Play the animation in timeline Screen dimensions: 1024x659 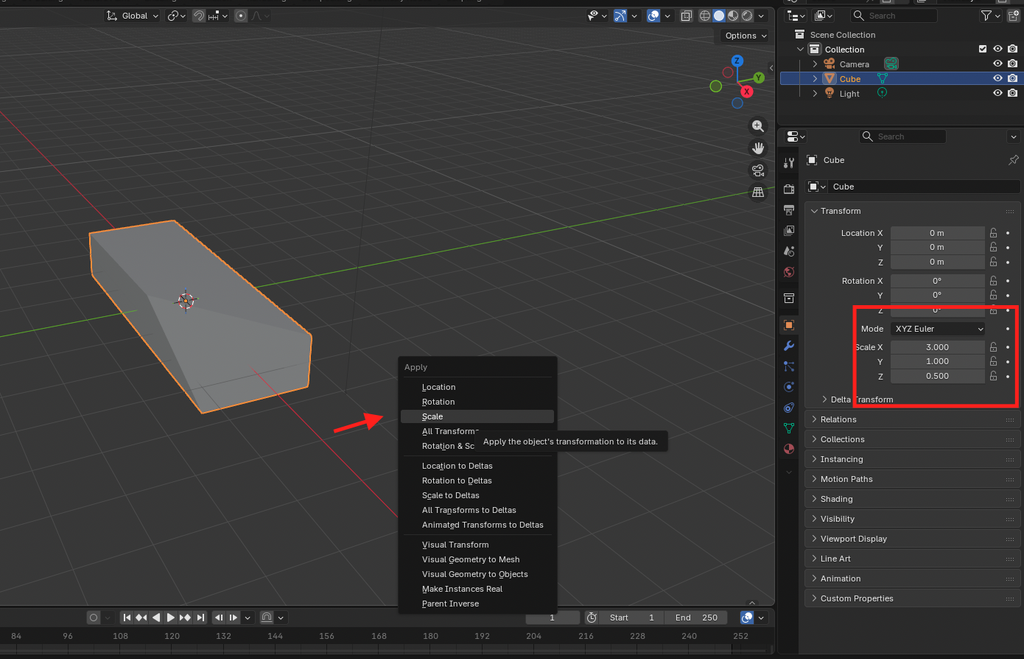(x=170, y=617)
